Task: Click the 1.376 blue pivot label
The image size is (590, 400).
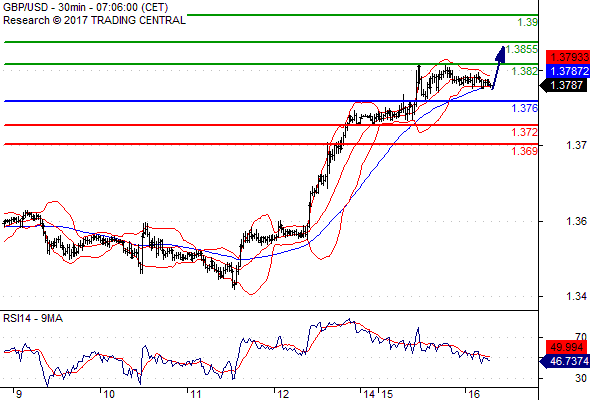Action: pyautogui.click(x=525, y=108)
